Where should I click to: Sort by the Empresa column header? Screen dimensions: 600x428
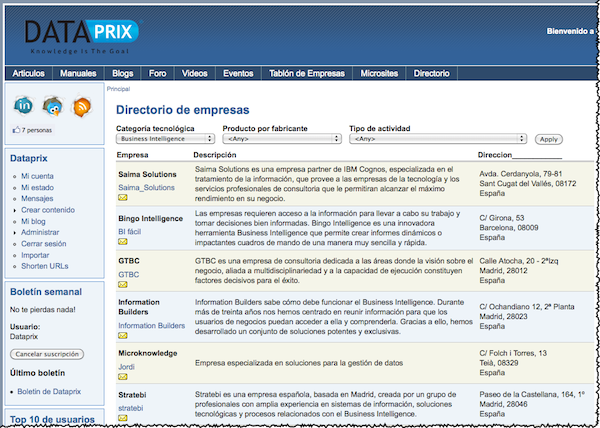pos(132,155)
